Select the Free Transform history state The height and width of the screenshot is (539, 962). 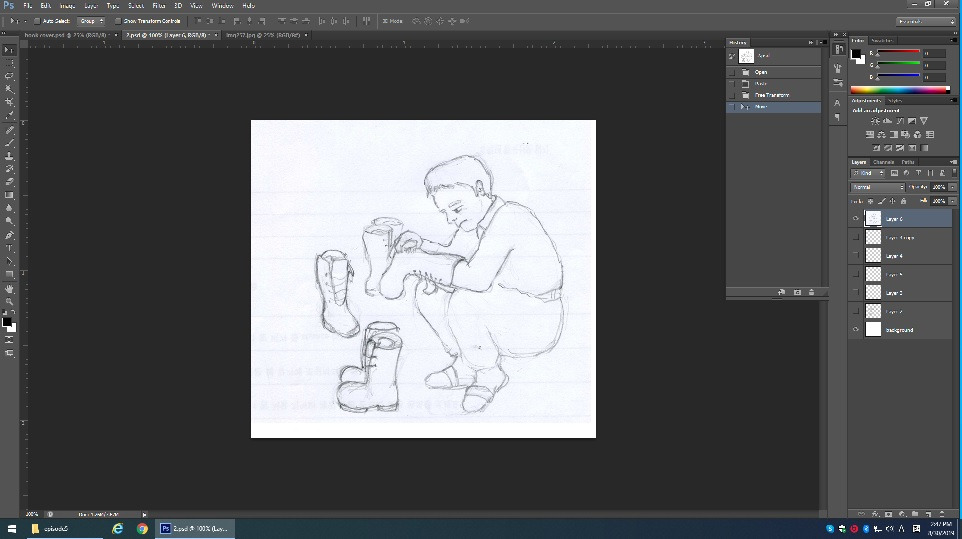[771, 95]
